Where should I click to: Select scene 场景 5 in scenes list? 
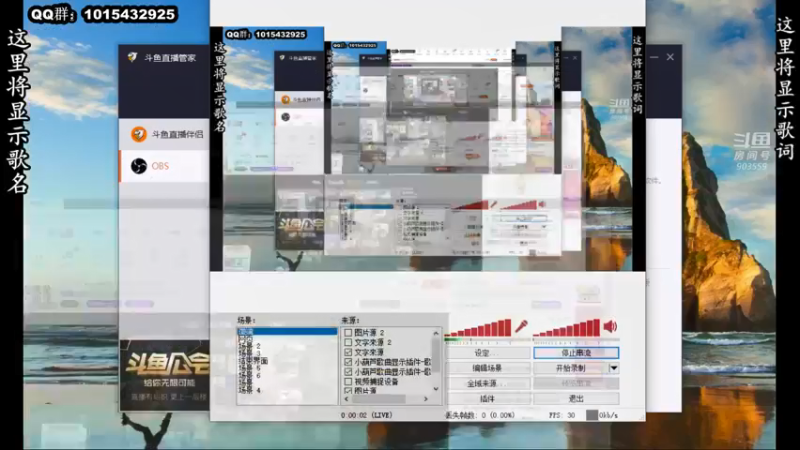tap(249, 368)
